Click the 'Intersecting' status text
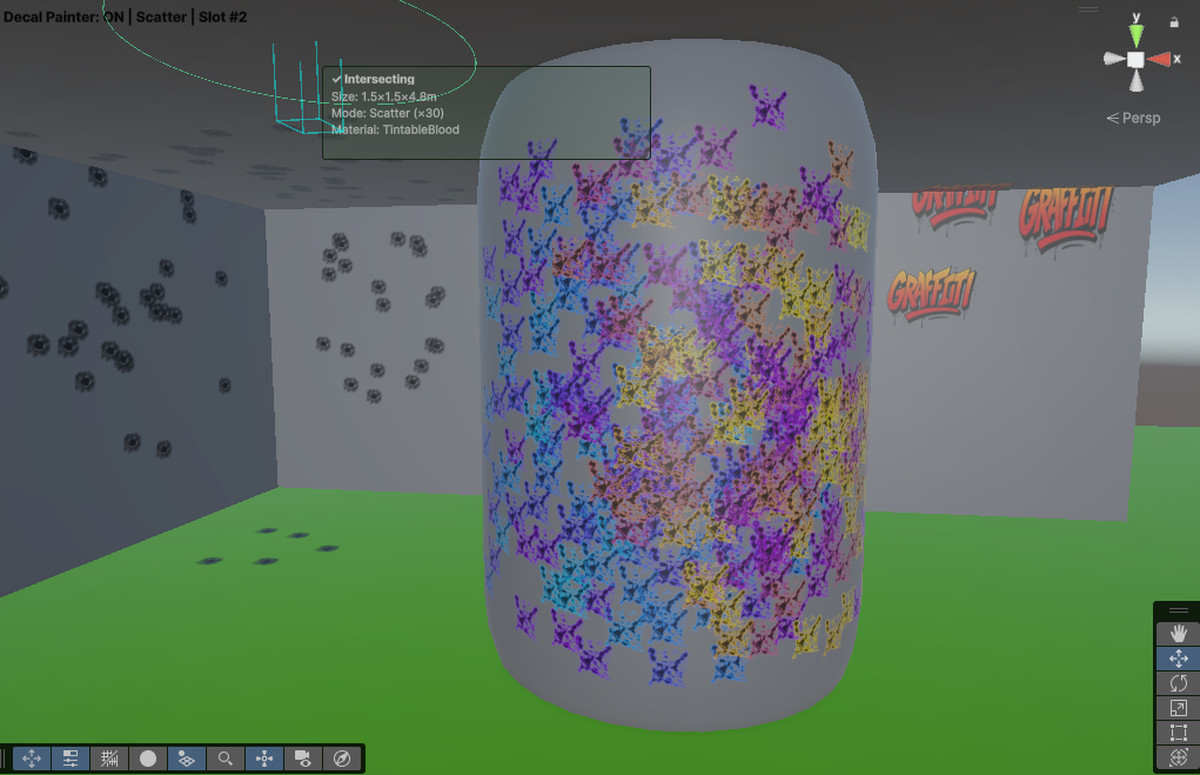Image resolution: width=1200 pixels, height=775 pixels. pyautogui.click(x=379, y=79)
